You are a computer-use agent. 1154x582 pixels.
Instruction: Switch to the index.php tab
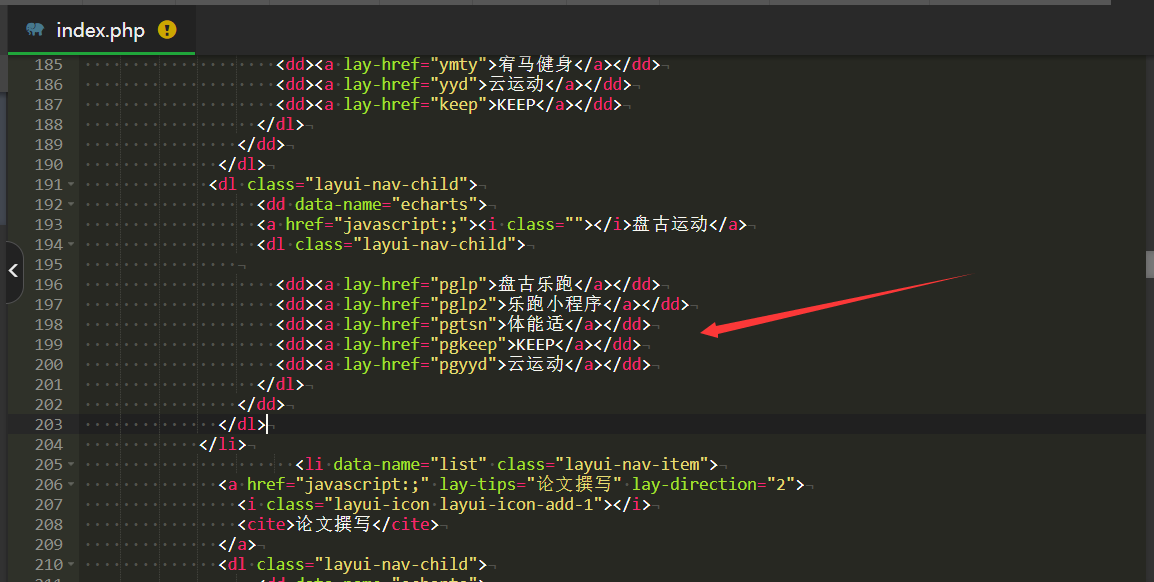tap(100, 30)
